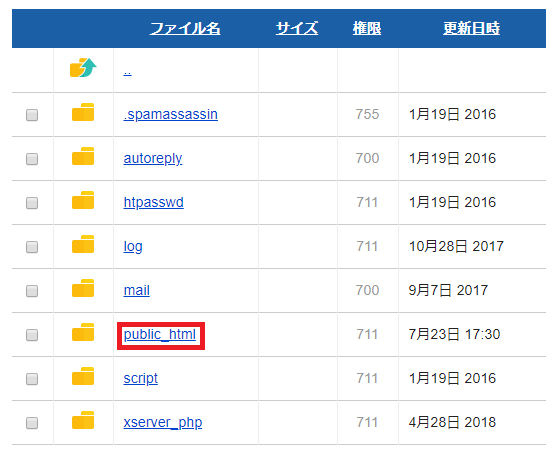Enable the checkbox for the log folder

point(32,247)
